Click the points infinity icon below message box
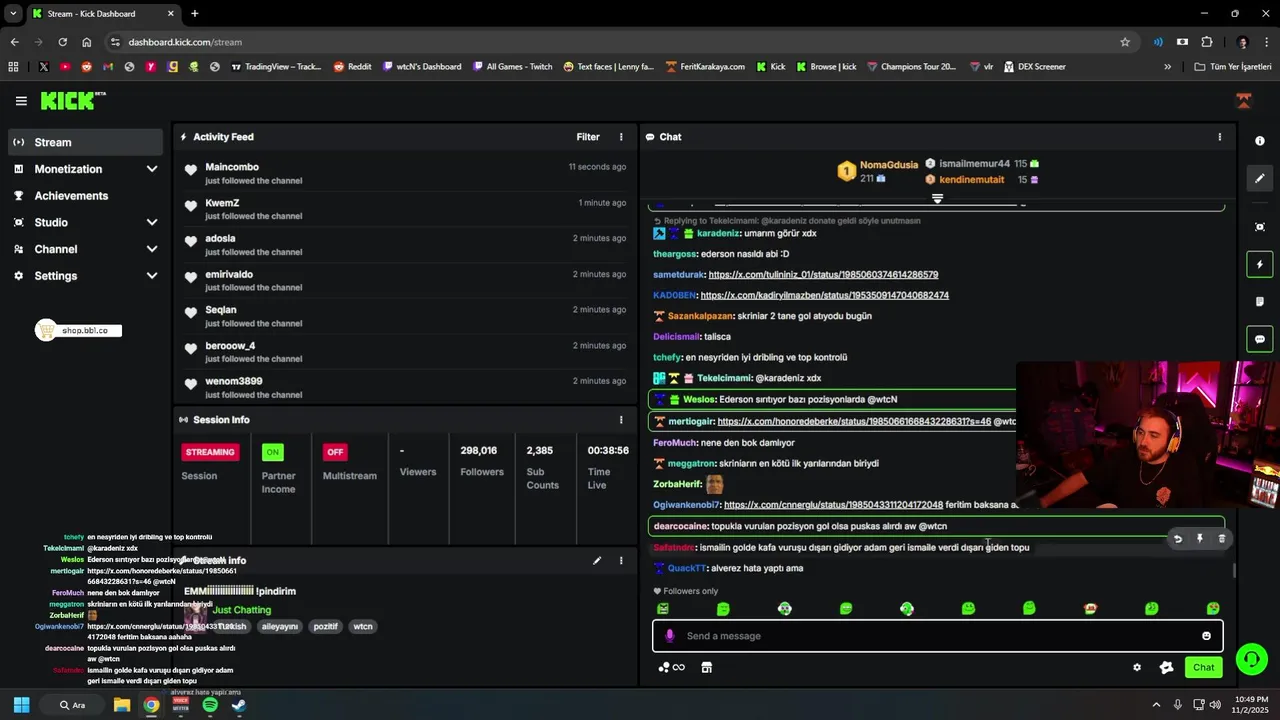 672,668
